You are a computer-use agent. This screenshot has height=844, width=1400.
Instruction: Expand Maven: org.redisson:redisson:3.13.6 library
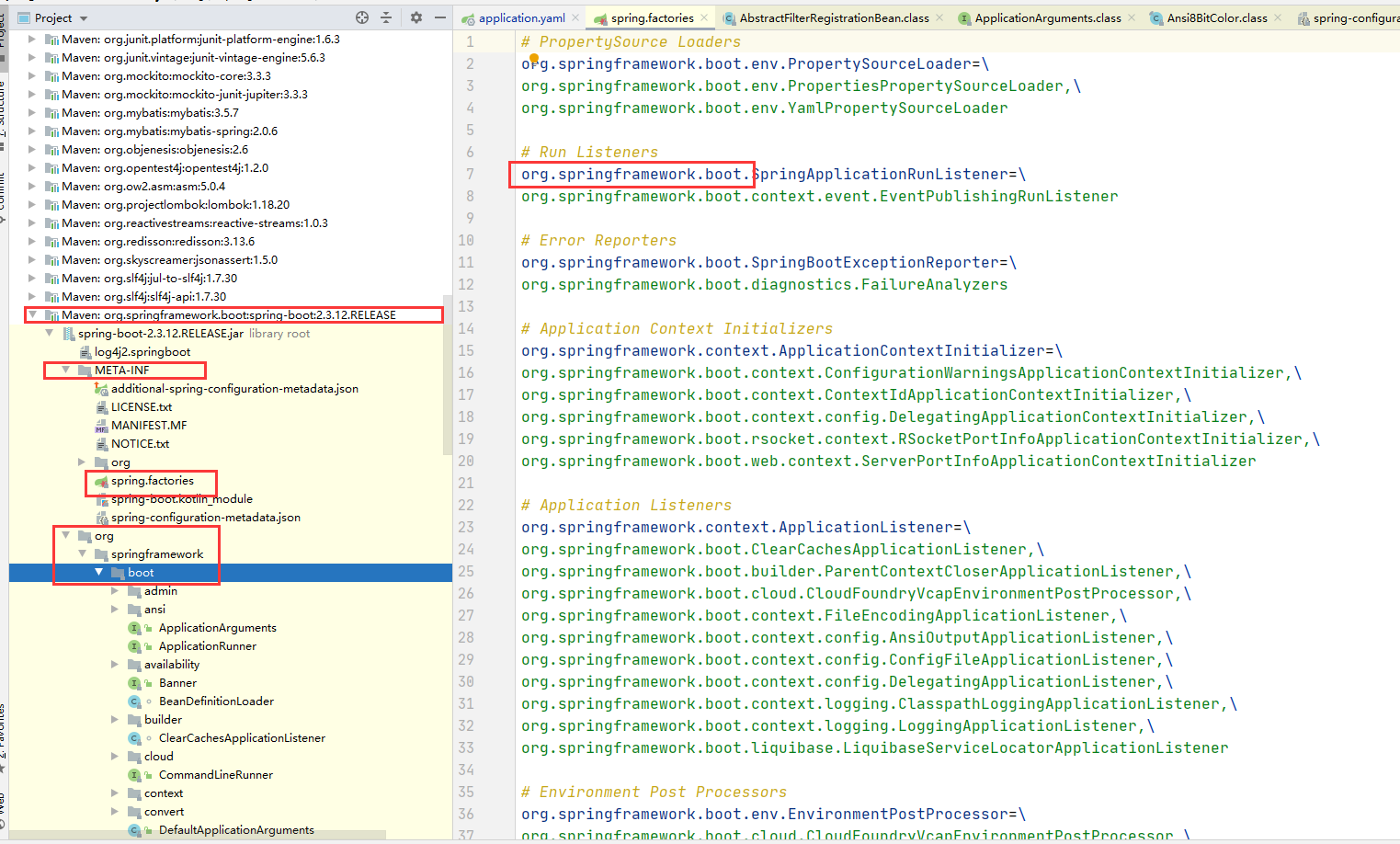(32, 241)
